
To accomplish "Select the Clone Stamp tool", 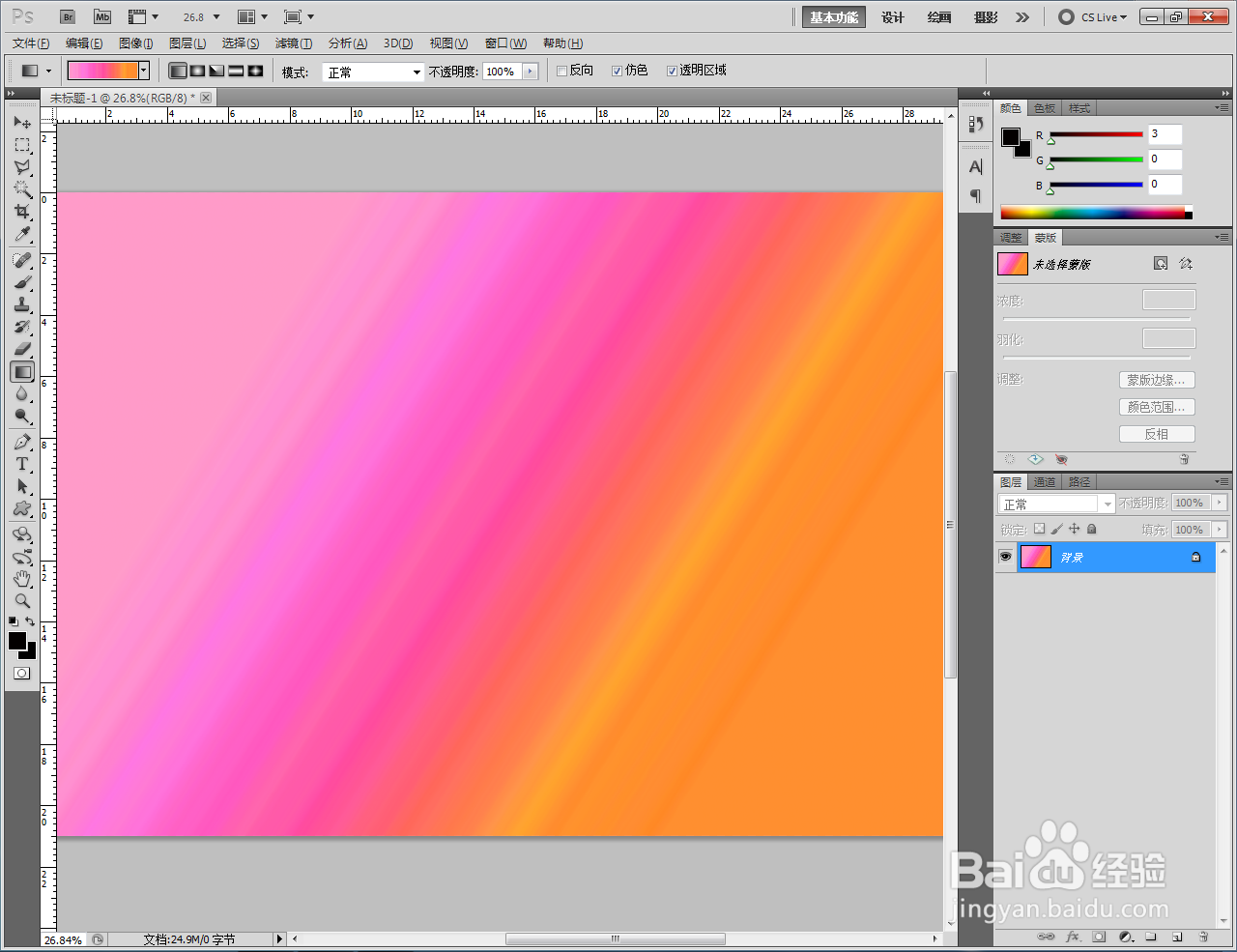I will point(22,304).
